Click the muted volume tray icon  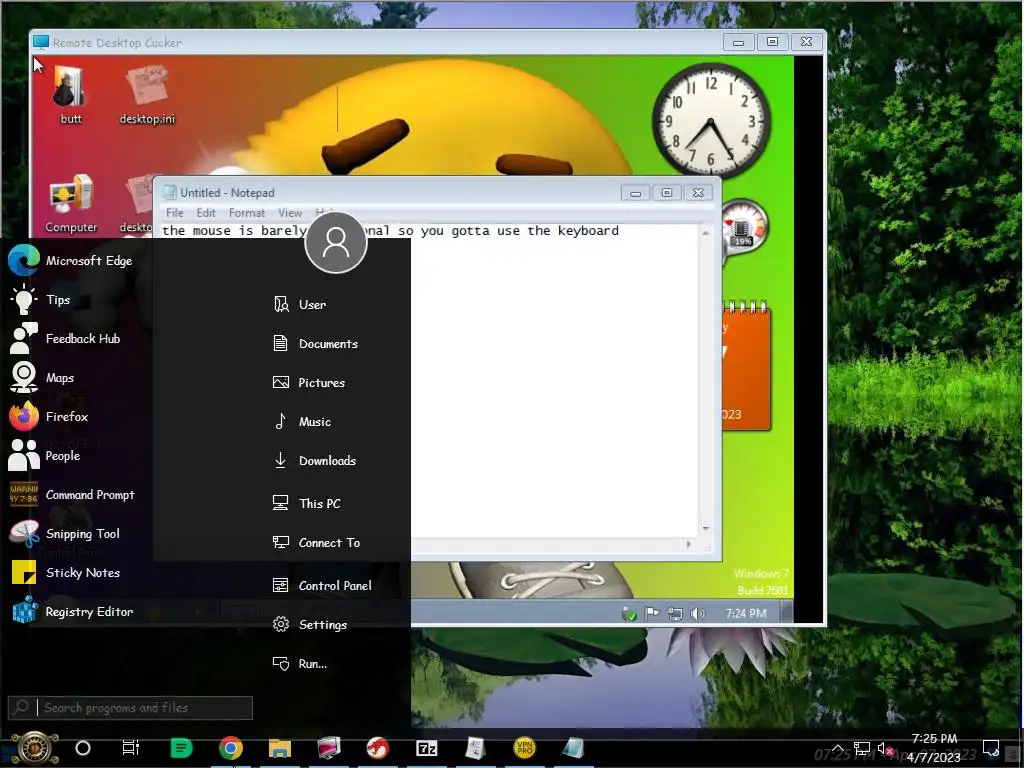coord(886,749)
